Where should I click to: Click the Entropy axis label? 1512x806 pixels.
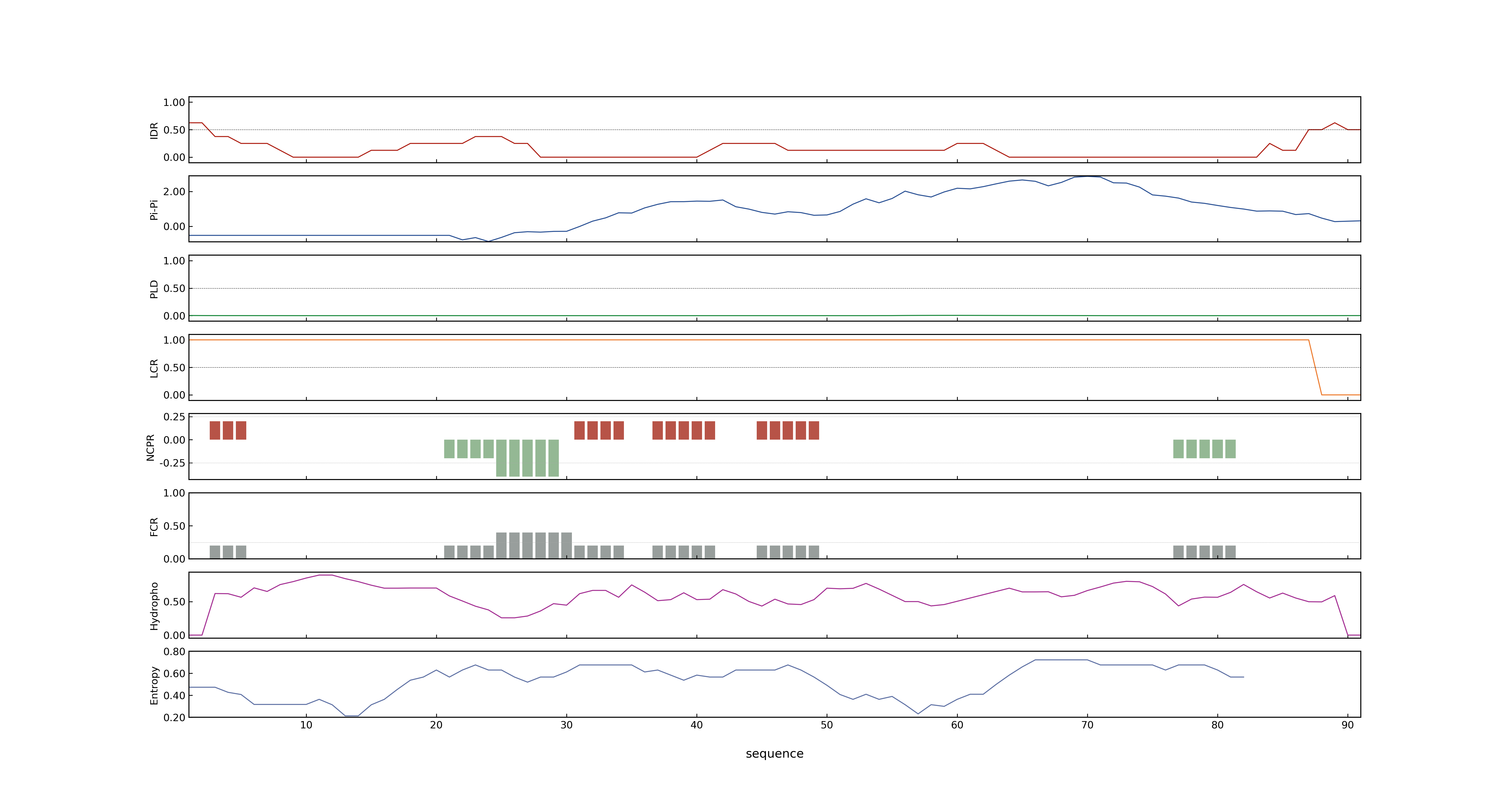[154, 685]
